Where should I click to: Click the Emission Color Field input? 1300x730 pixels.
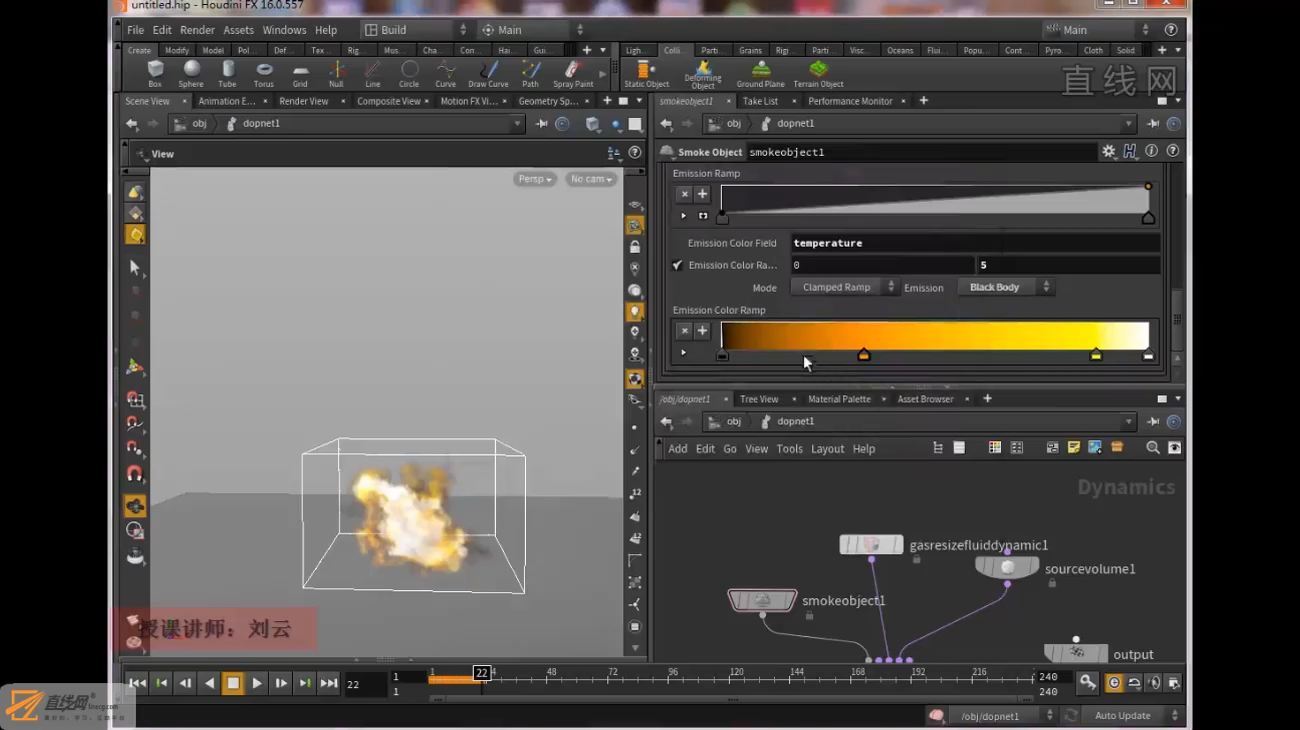point(975,243)
